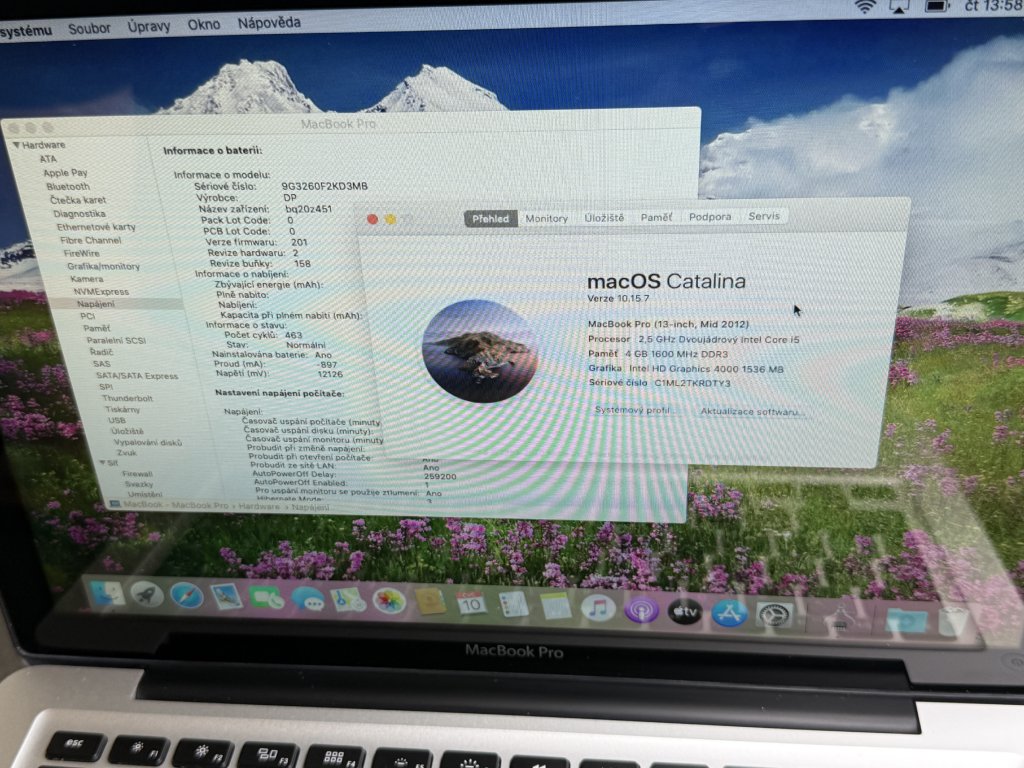1024x768 pixels.
Task: Select NVMExpress in the sidebar
Action: 101,291
